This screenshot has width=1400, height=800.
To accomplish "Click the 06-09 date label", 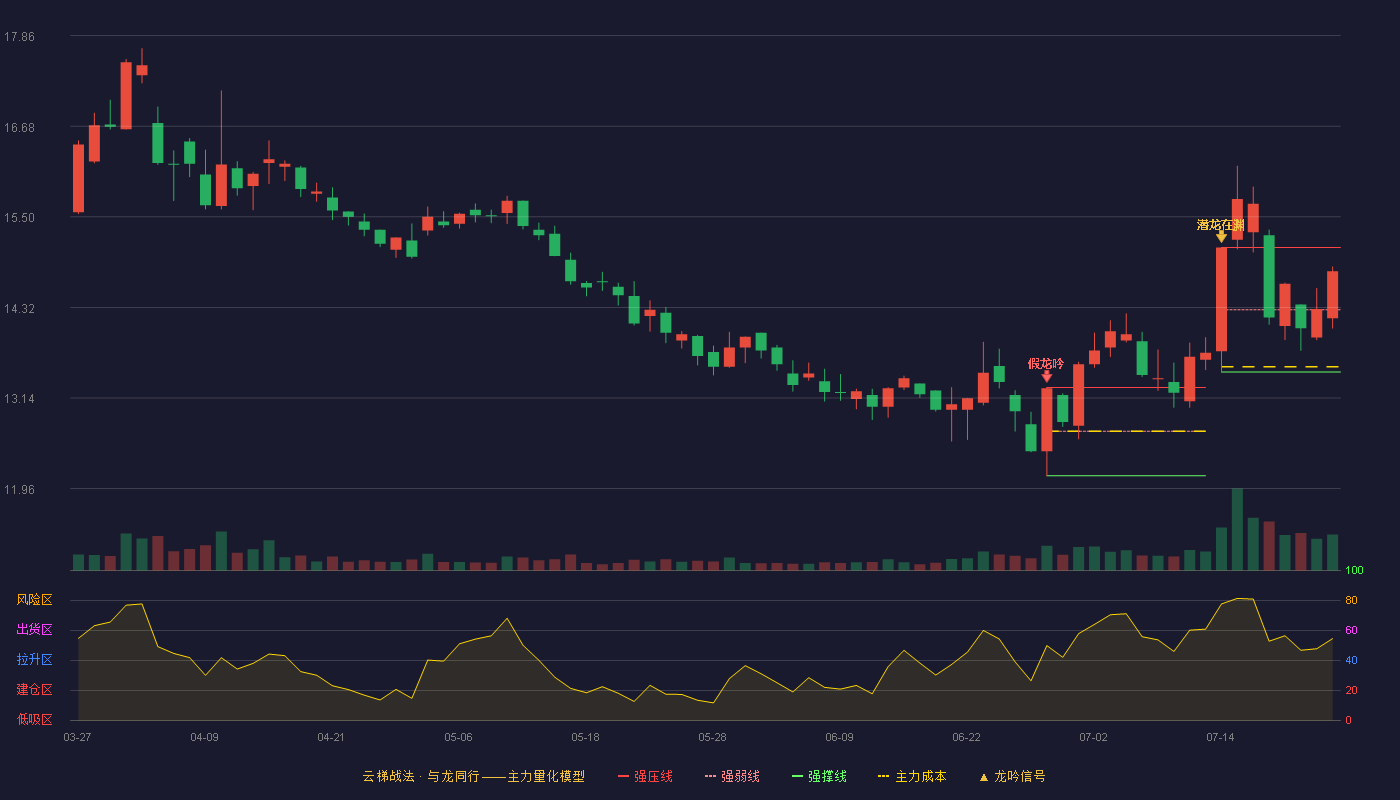I will coord(839,737).
